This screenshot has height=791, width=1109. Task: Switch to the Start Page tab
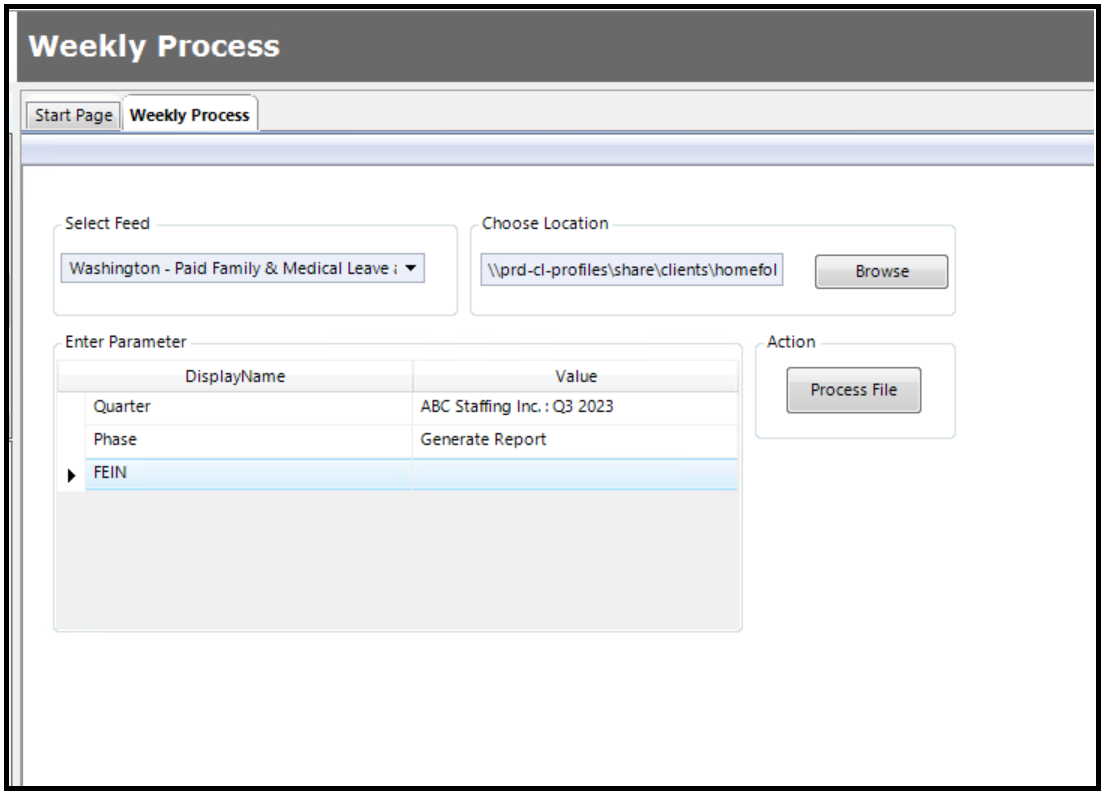coord(73,115)
